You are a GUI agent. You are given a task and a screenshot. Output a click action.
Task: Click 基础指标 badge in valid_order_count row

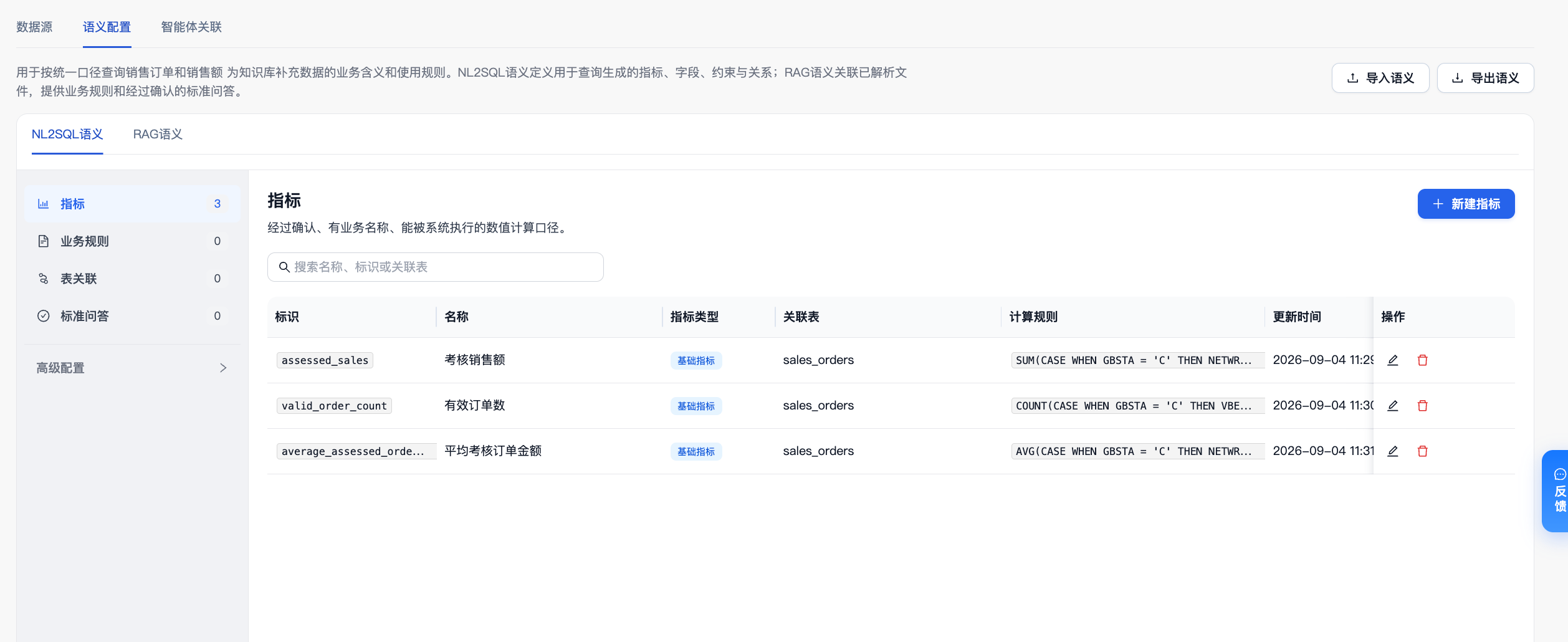(x=696, y=406)
